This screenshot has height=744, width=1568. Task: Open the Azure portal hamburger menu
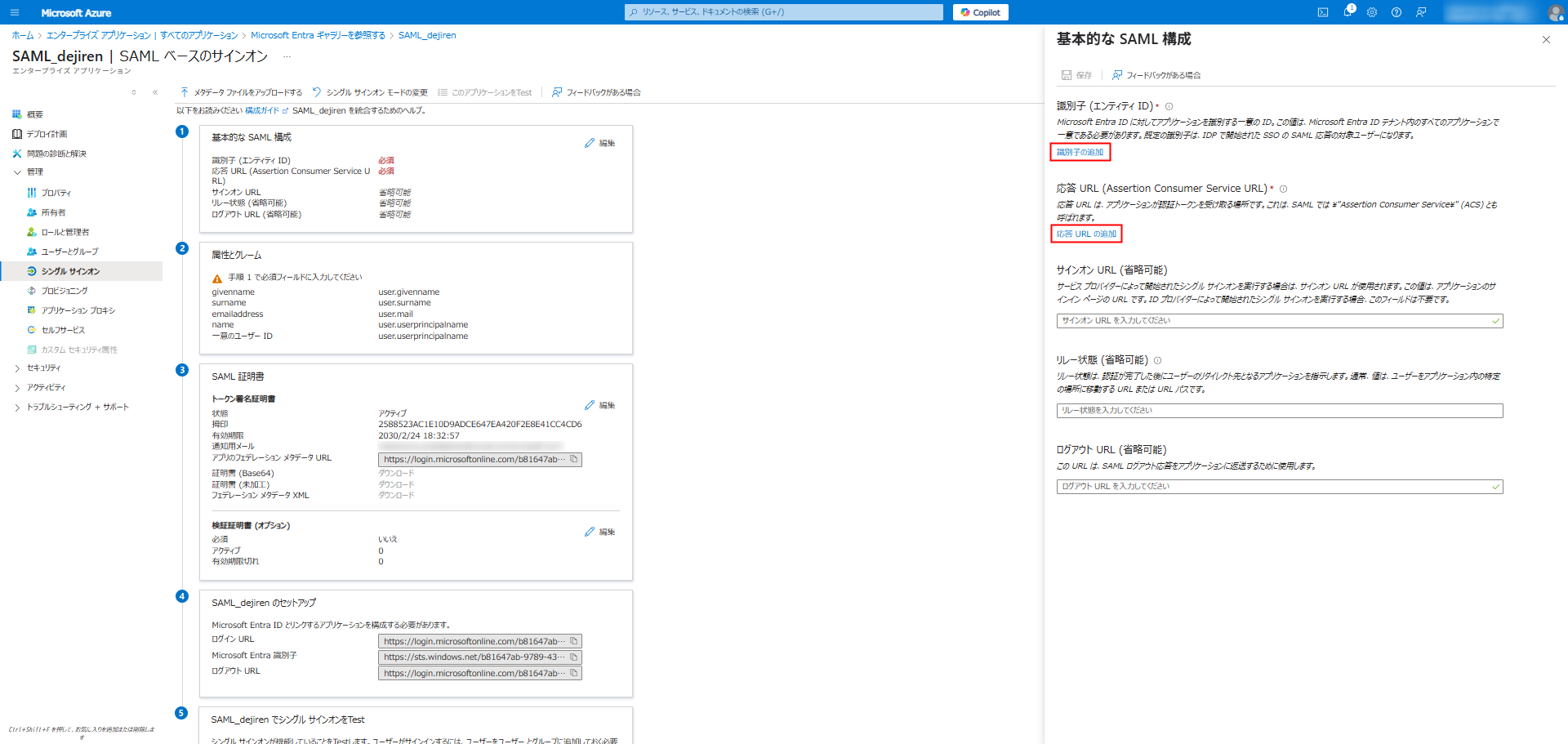(x=15, y=12)
